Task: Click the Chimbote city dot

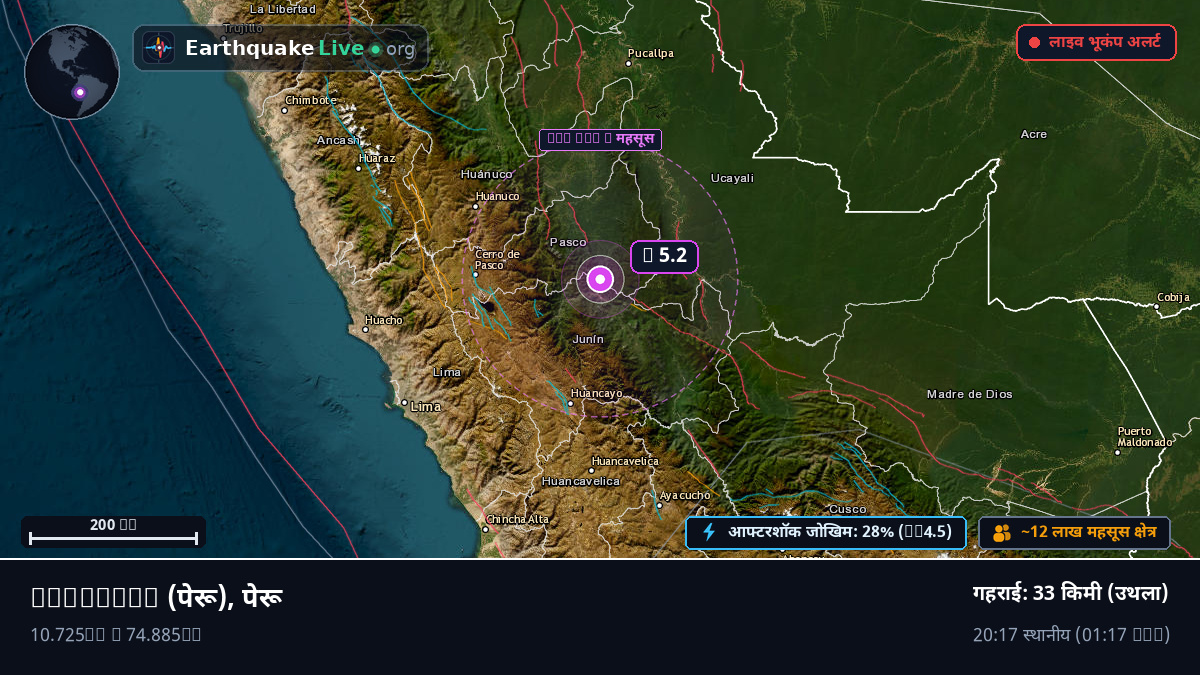Action: (x=285, y=110)
